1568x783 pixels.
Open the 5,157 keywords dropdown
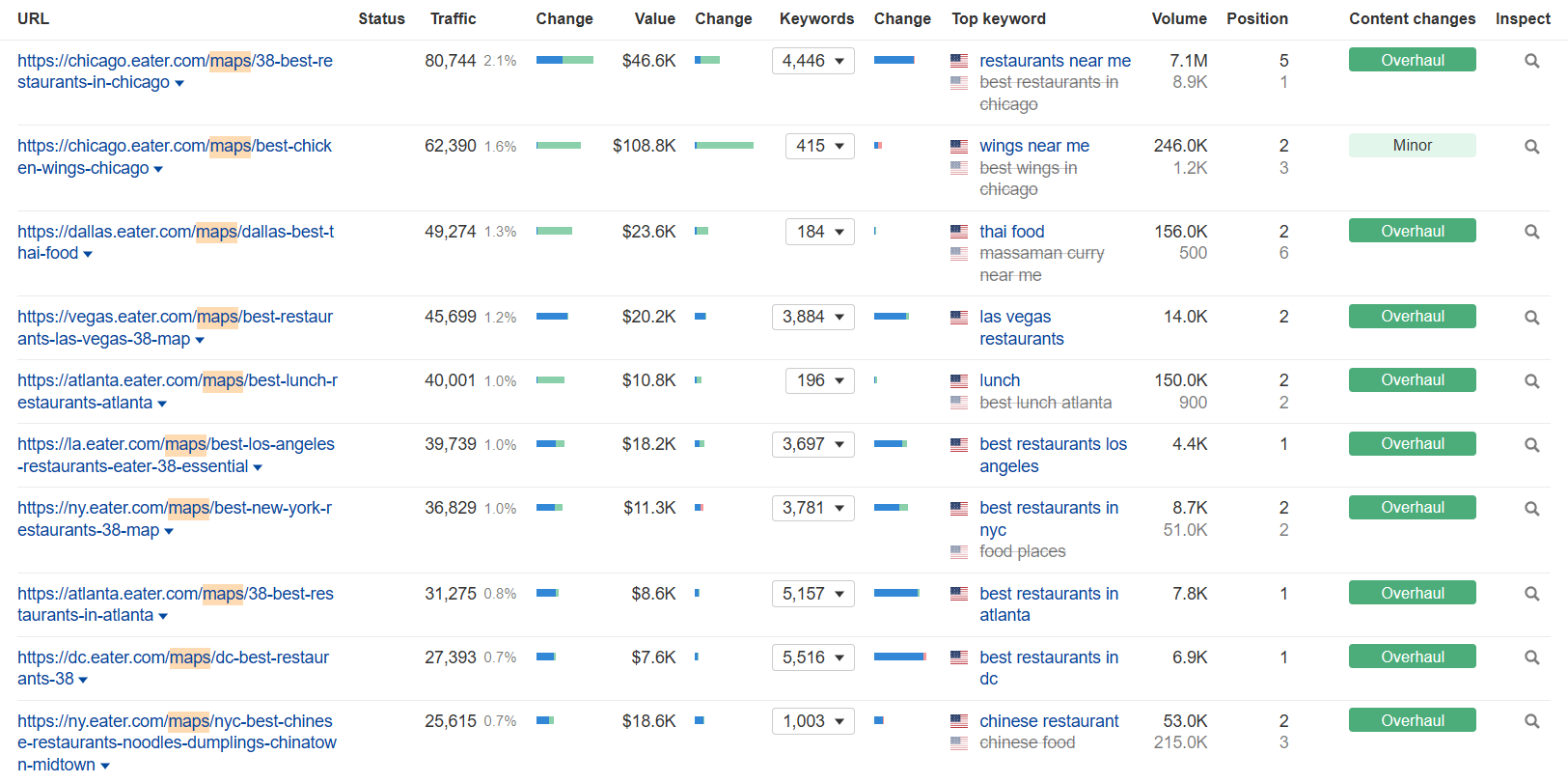[x=813, y=594]
